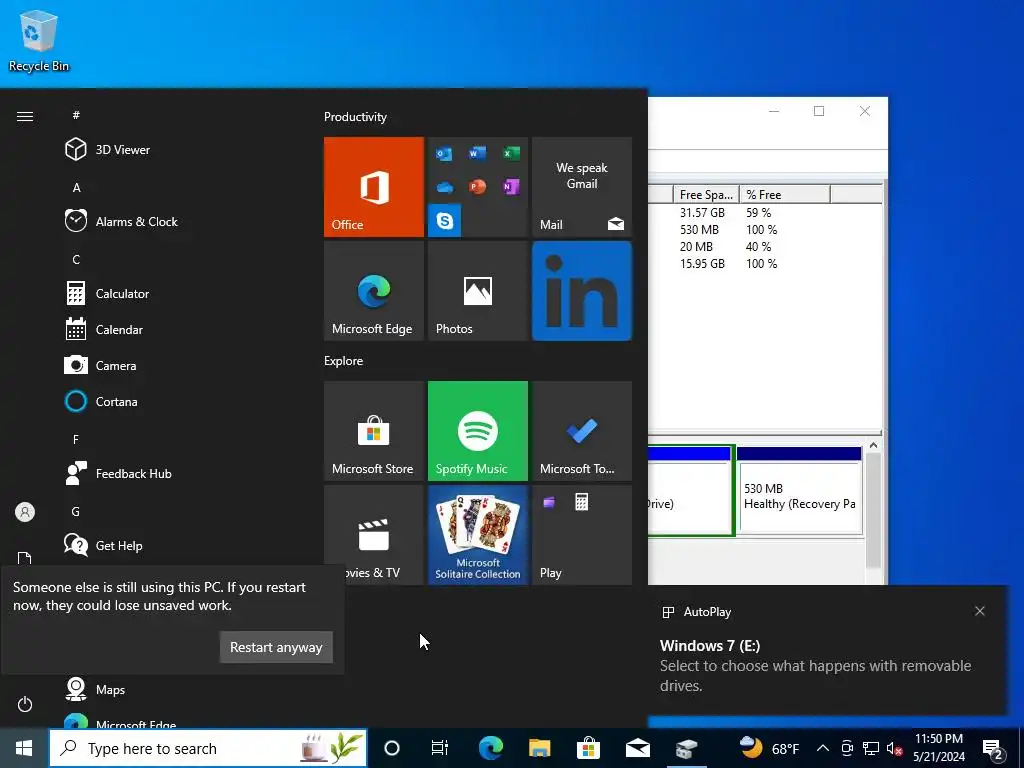This screenshot has height=768, width=1024.
Task: Open File Explorer on the taskbar
Action: [x=539, y=748]
